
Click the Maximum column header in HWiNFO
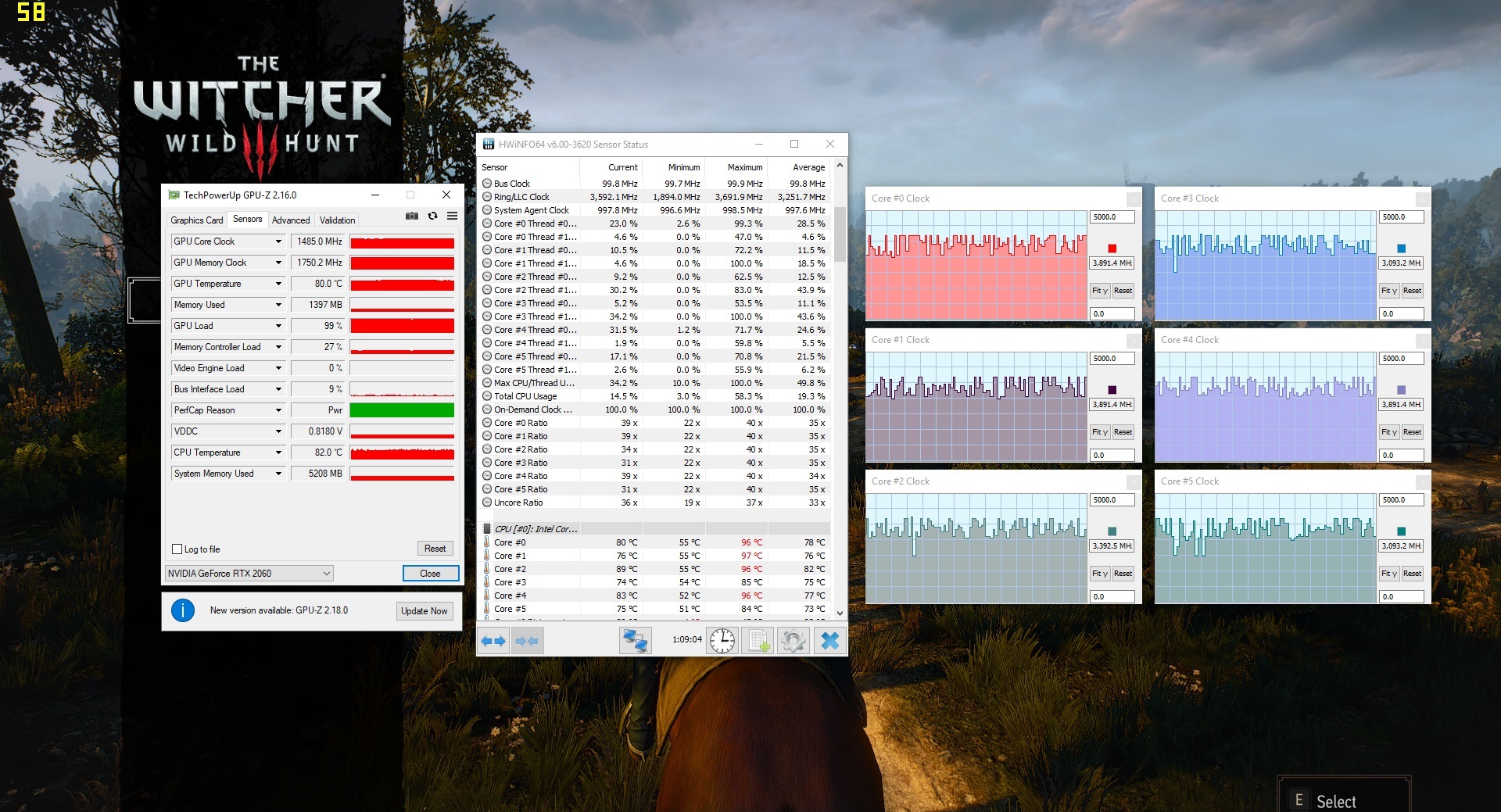pyautogui.click(x=736, y=167)
